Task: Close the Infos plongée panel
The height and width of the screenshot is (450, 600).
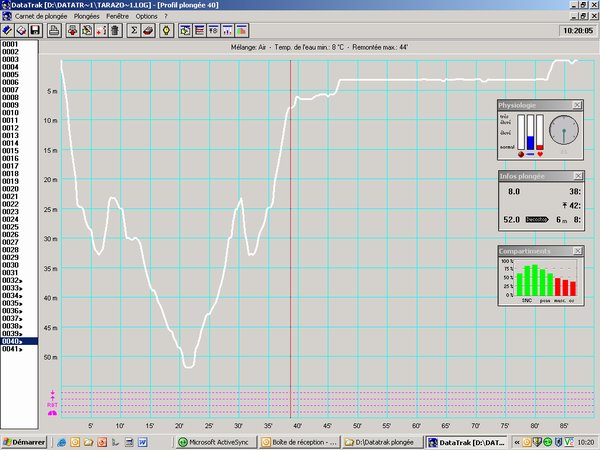Action: pos(576,176)
